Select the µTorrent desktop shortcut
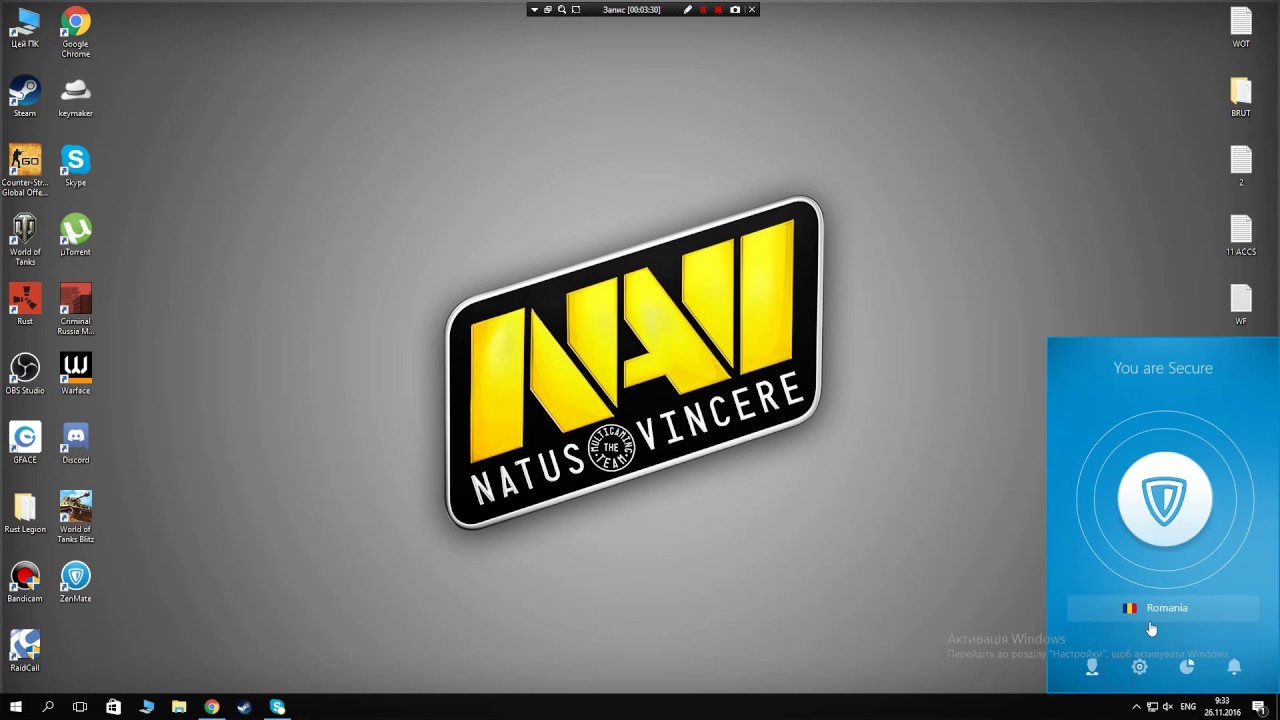 click(75, 236)
